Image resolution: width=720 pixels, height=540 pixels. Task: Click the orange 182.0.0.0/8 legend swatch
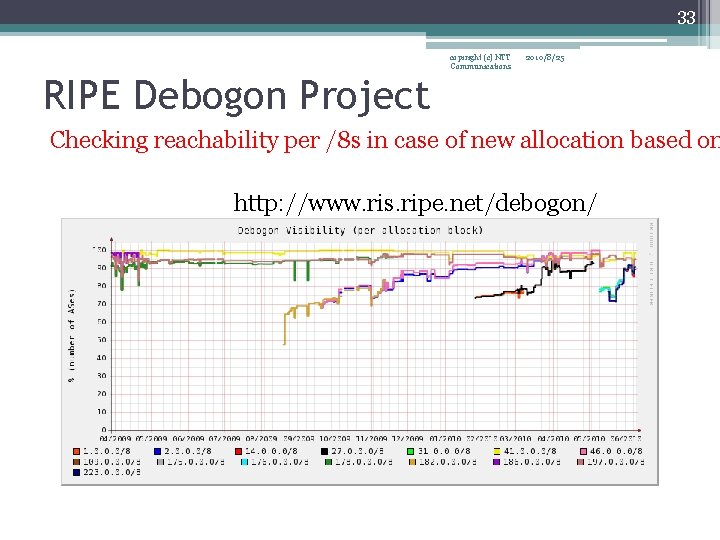[x=412, y=462]
